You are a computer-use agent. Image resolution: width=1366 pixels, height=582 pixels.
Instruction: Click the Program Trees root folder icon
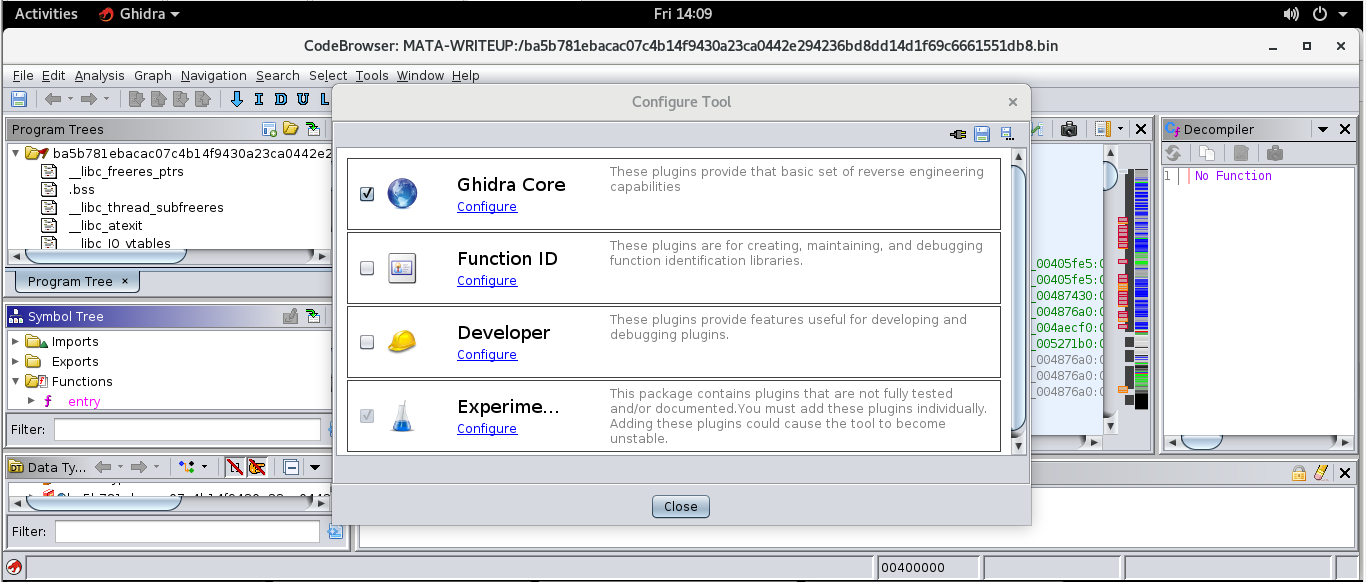(x=38, y=154)
